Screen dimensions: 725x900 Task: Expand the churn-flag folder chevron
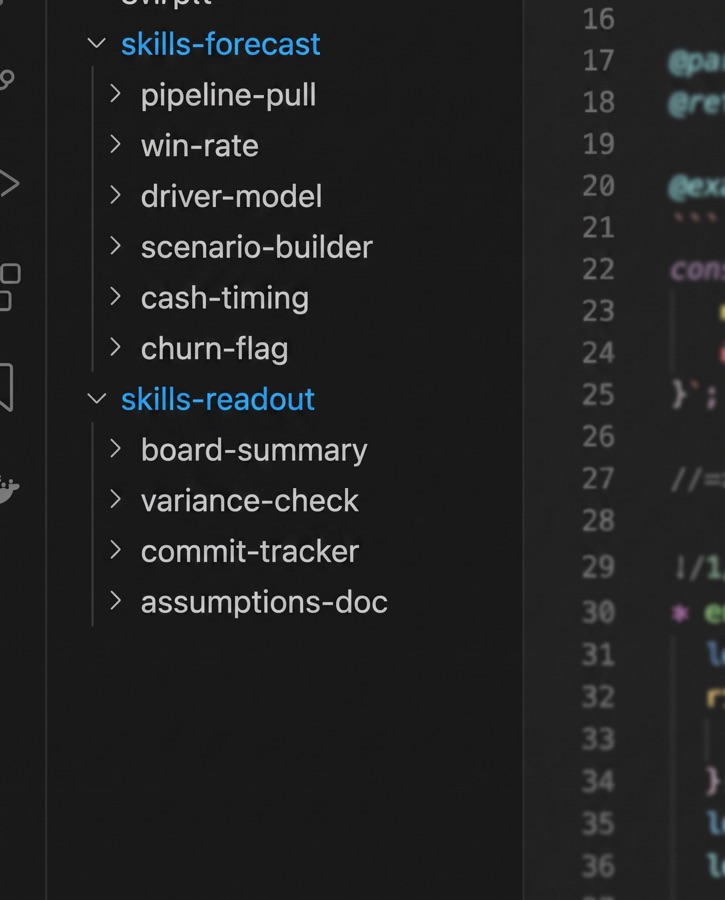pos(115,347)
